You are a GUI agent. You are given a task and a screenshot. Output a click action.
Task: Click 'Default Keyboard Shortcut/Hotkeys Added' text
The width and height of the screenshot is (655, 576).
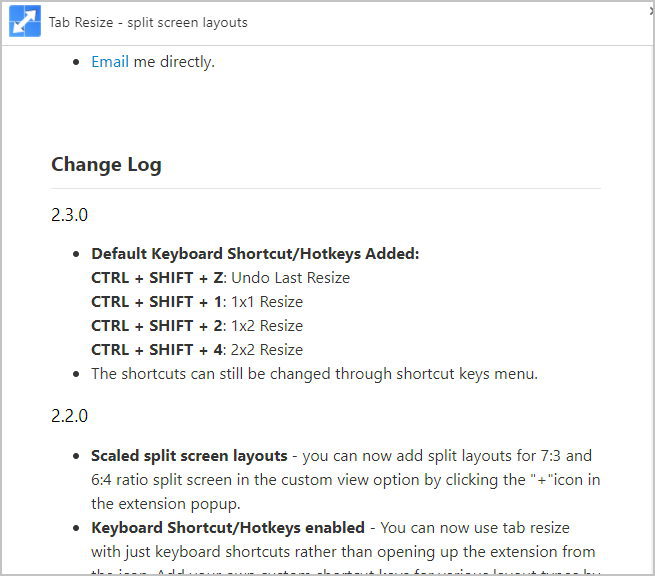[255, 254]
